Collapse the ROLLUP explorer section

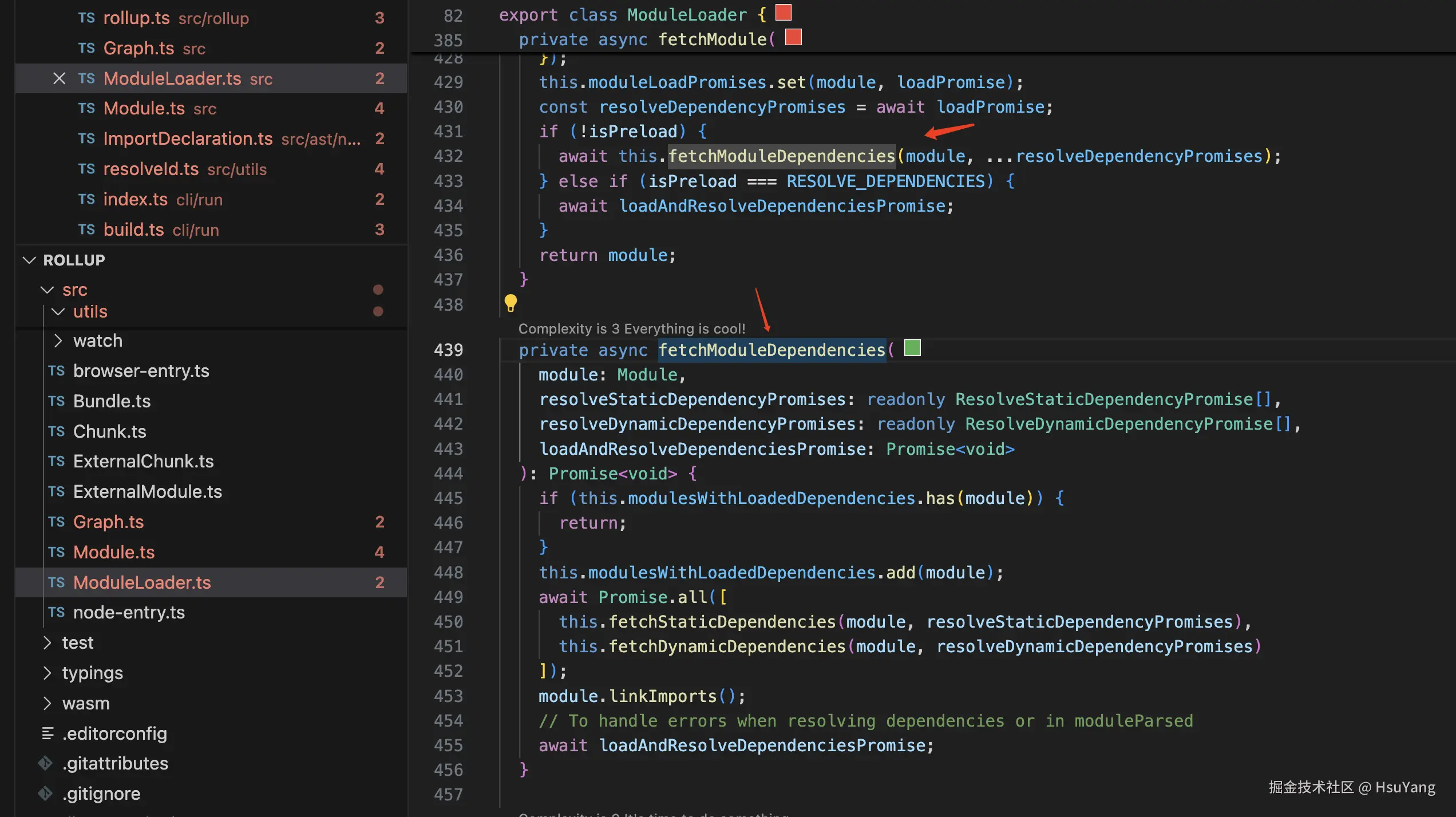pos(29,260)
